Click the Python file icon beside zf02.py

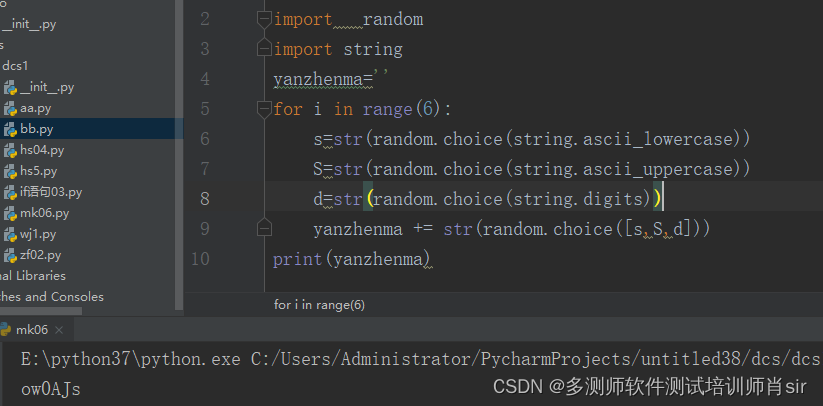pyautogui.click(x=10, y=256)
